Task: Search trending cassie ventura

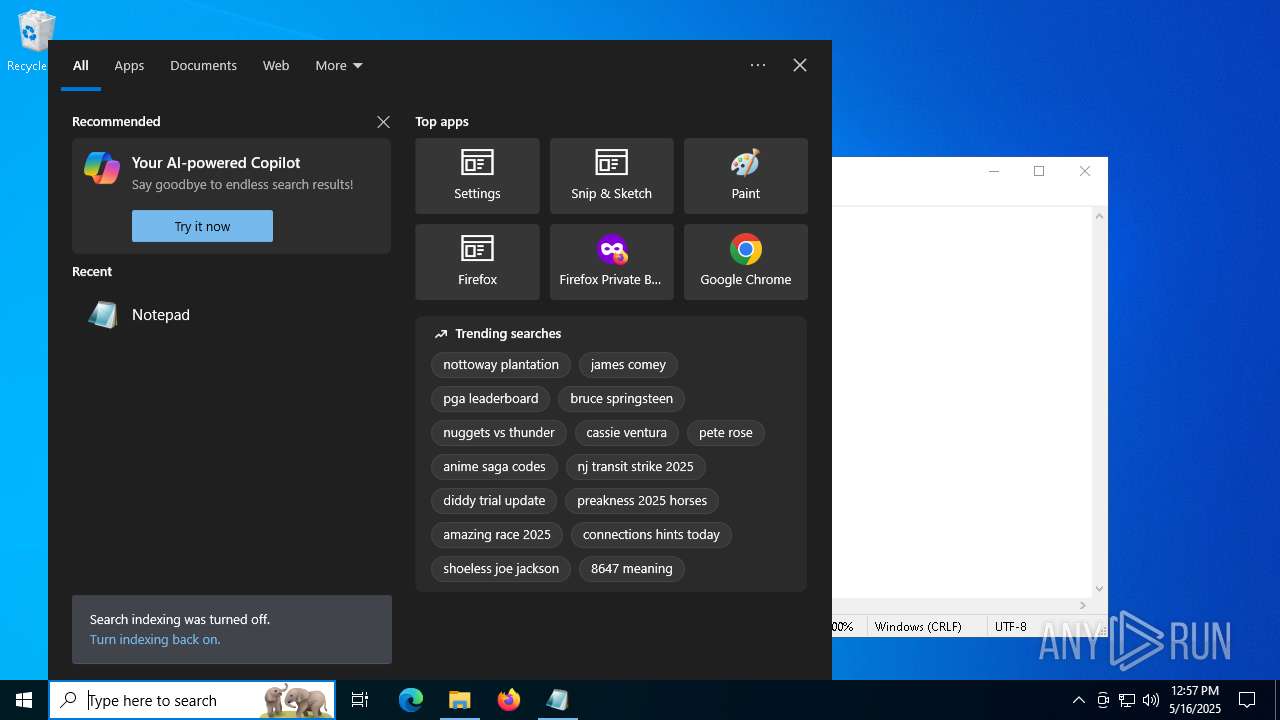Action: (626, 433)
